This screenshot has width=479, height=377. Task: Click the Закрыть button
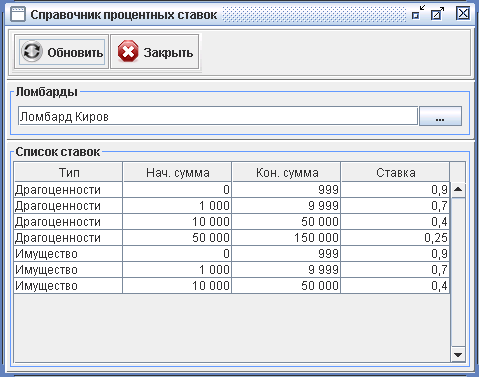(155, 52)
